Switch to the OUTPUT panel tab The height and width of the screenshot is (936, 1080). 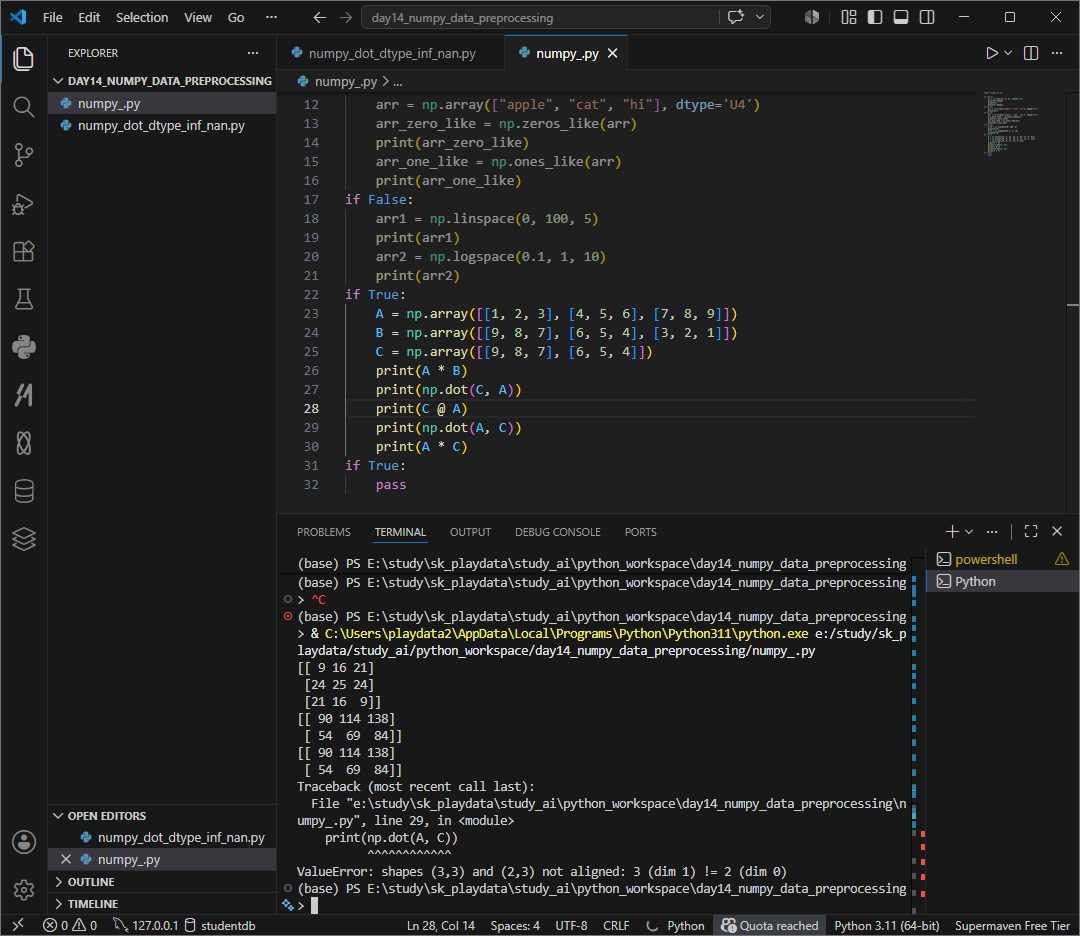[470, 532]
